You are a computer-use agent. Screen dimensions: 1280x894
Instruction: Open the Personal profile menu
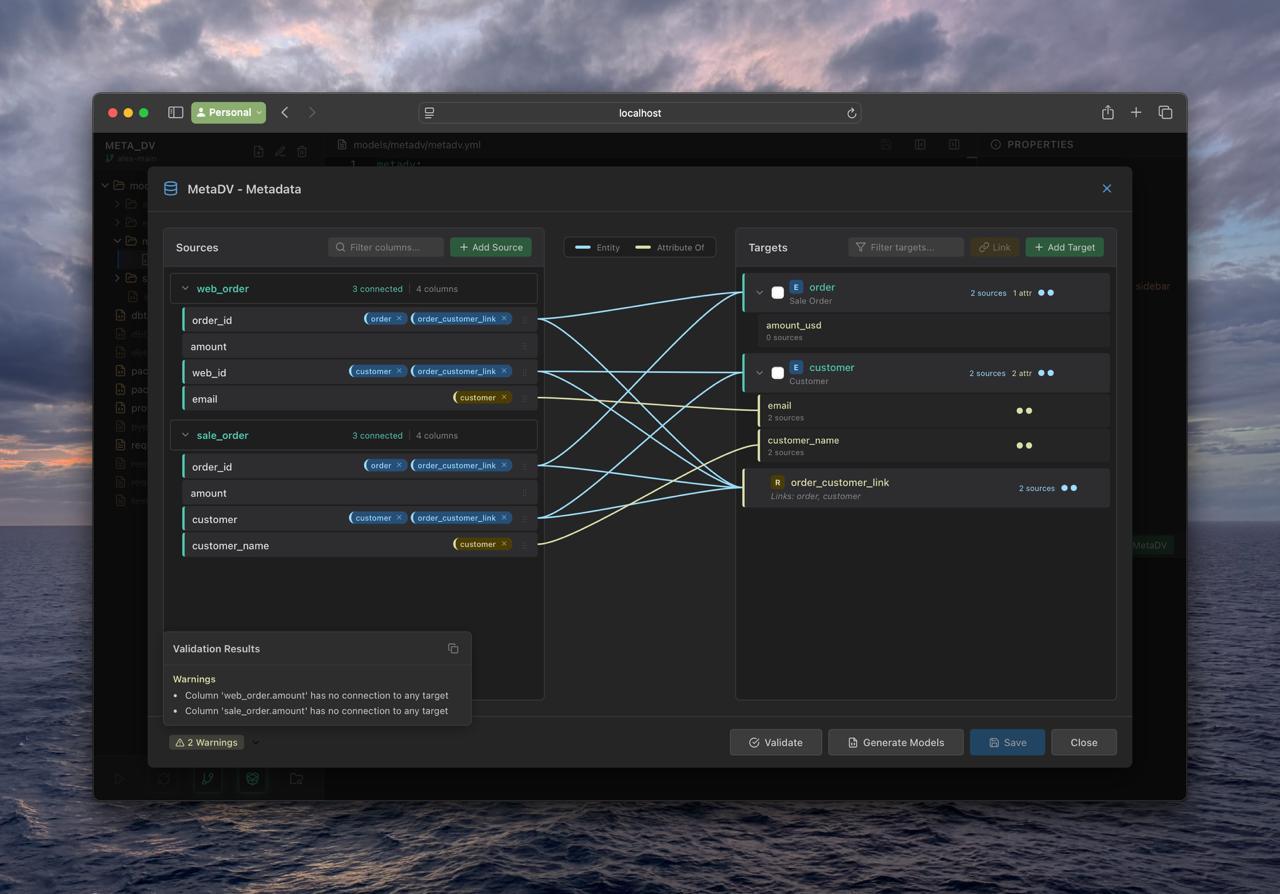tap(228, 113)
